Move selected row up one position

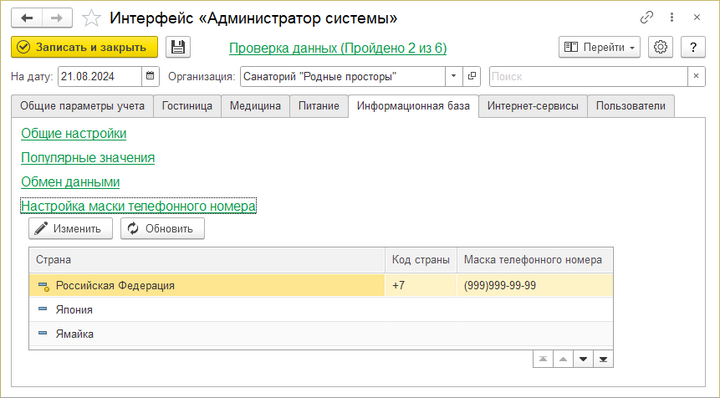coord(563,359)
